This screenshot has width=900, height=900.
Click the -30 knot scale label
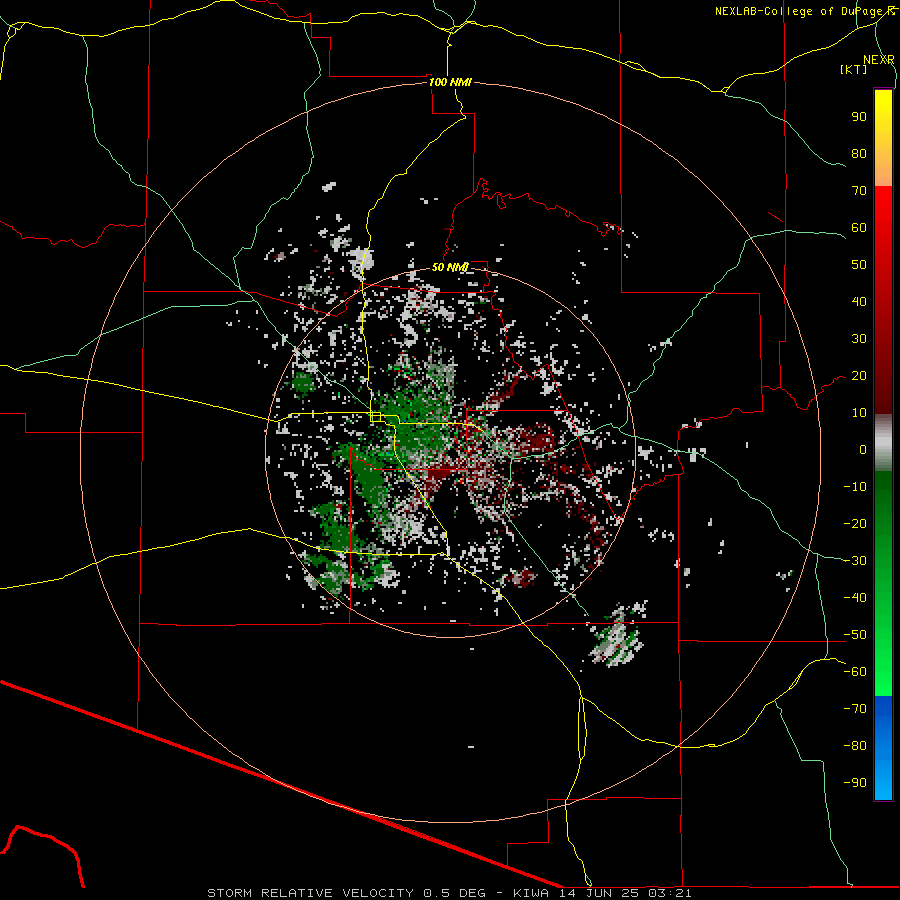pos(855,561)
